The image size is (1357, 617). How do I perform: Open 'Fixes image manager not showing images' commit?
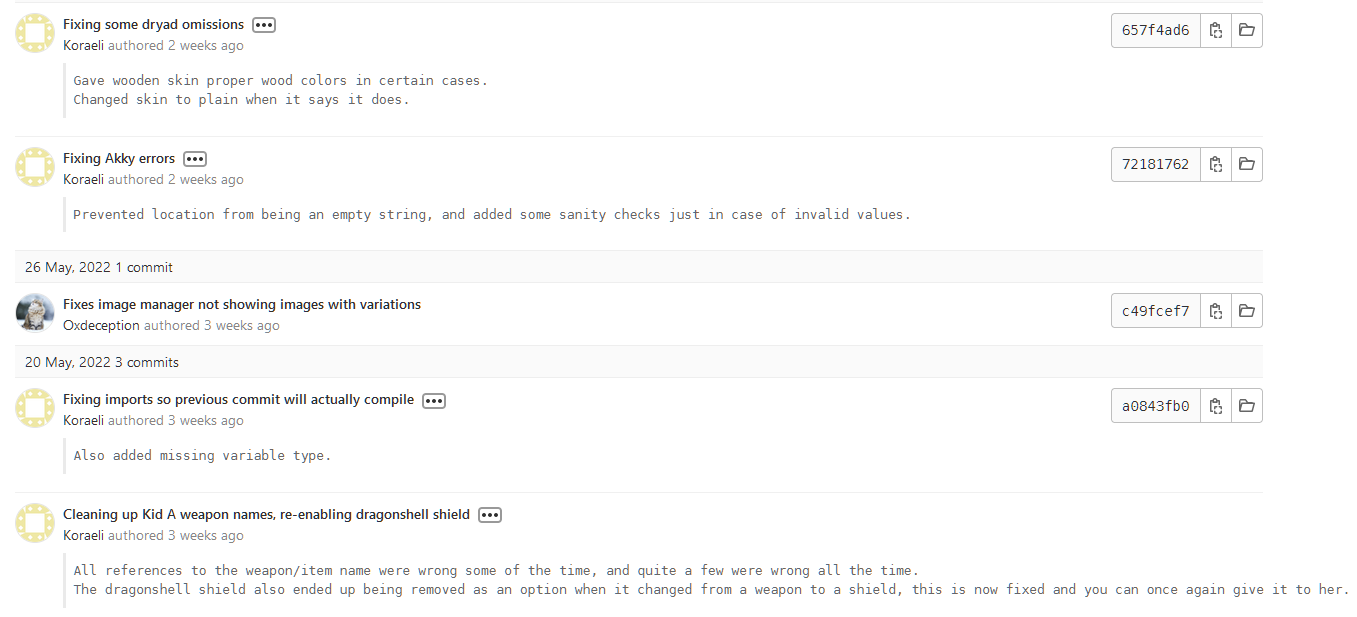click(242, 304)
